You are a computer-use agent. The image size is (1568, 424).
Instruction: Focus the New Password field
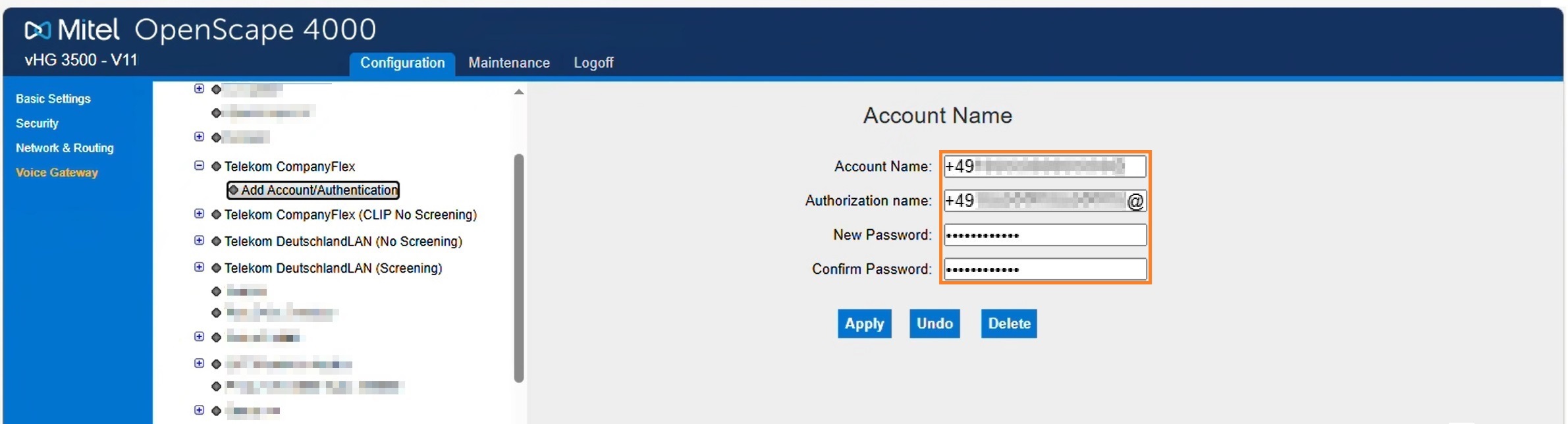tap(1044, 235)
